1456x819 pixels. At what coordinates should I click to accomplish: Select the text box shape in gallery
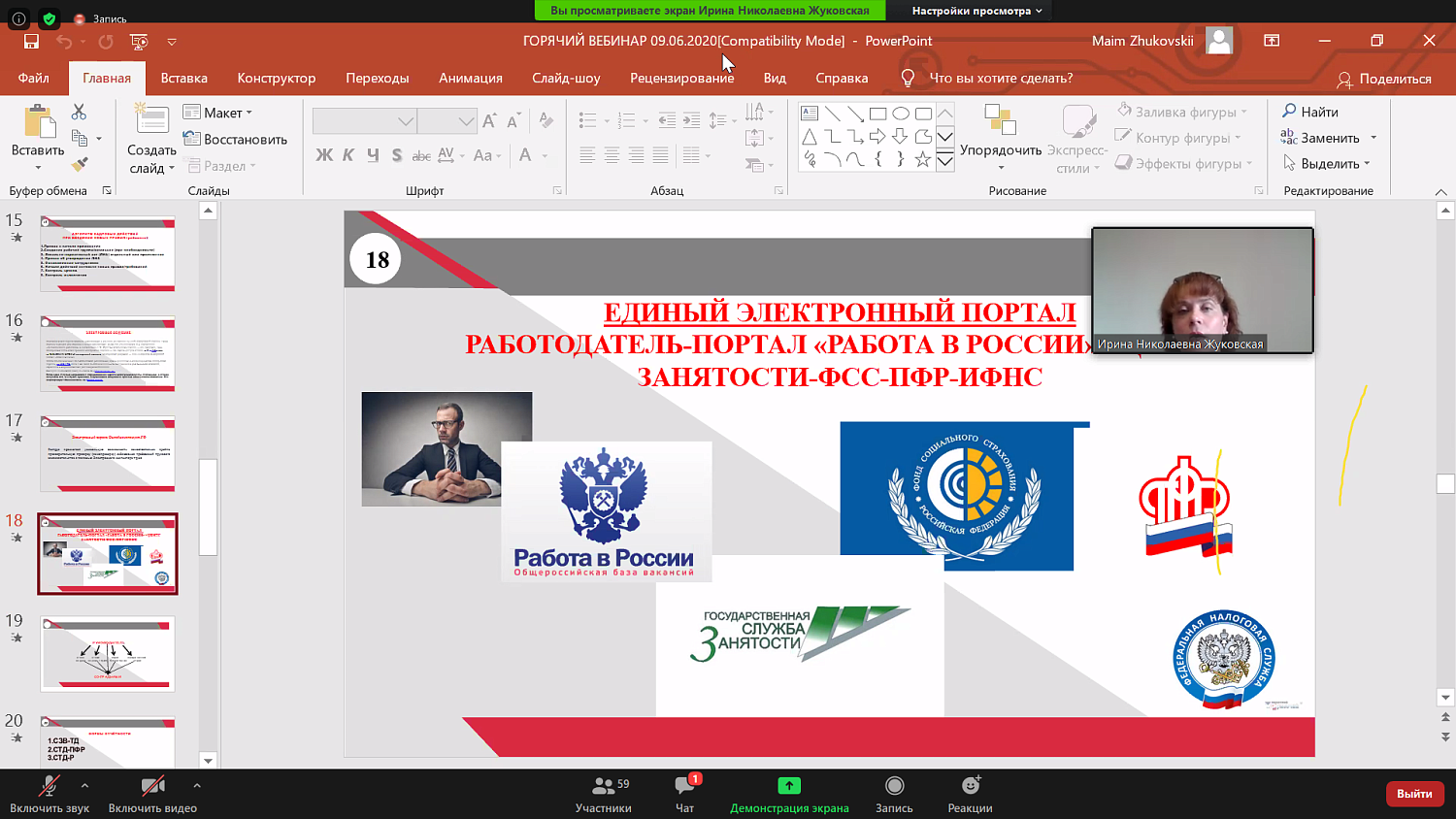810,114
